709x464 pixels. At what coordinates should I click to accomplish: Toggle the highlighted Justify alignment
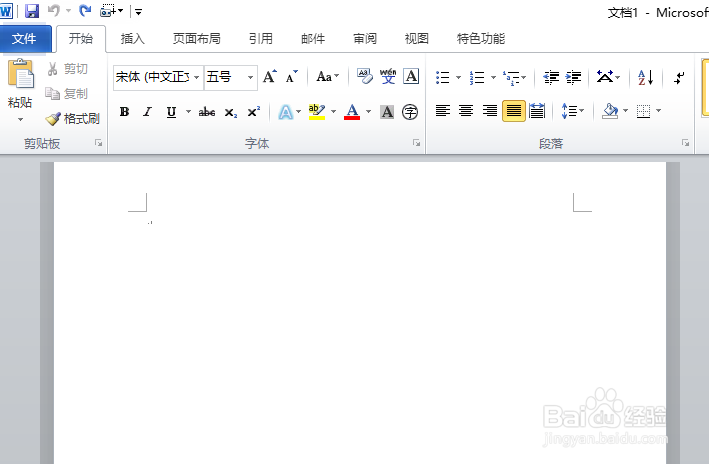click(x=514, y=111)
